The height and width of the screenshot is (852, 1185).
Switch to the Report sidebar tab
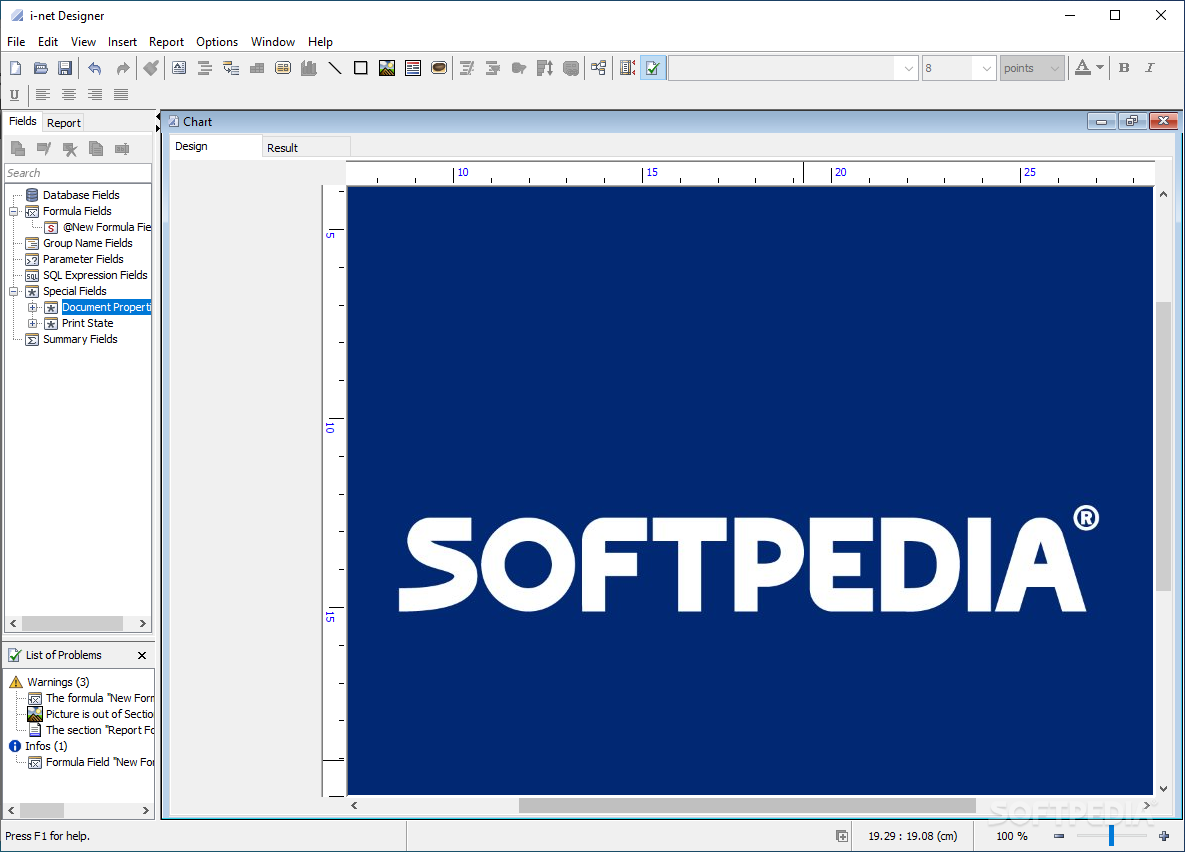[x=63, y=122]
